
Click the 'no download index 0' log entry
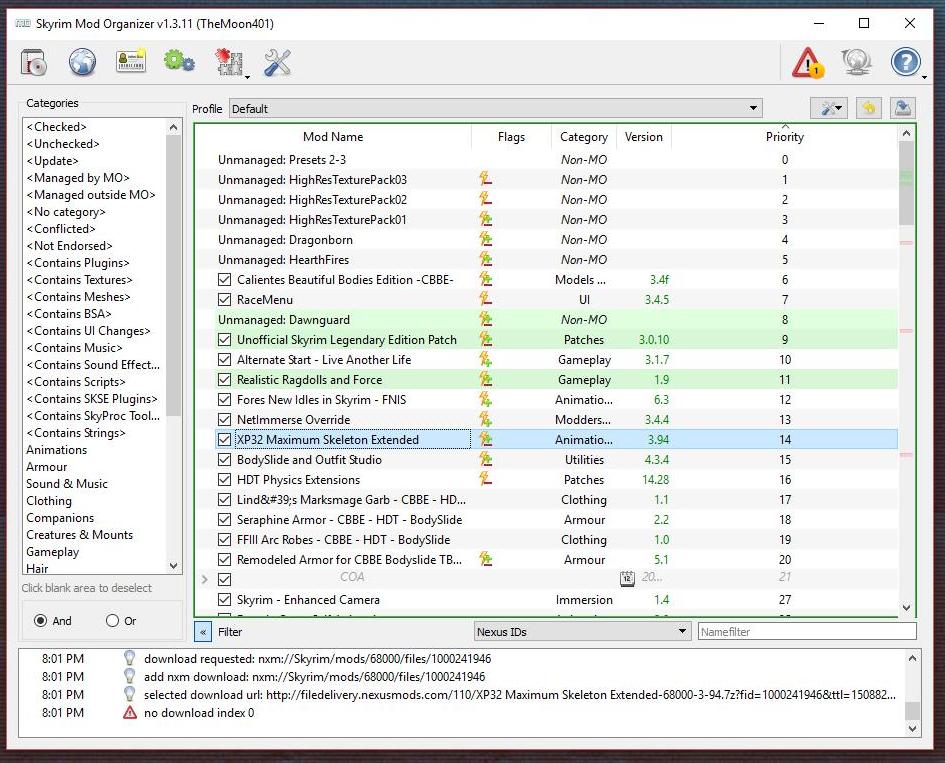(x=199, y=712)
